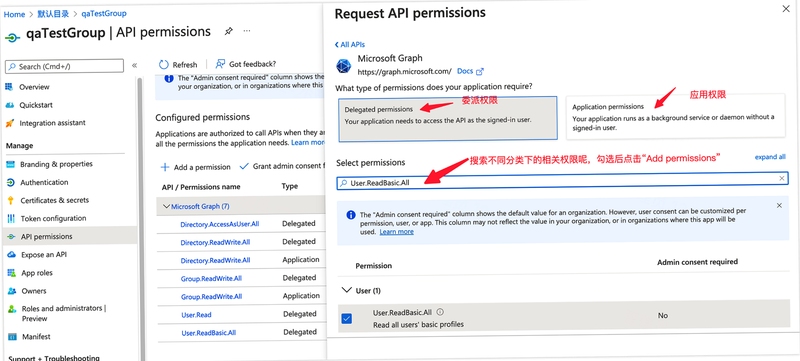The image size is (800, 361).
Task: Click the plus icon for Add a permission
Action: coord(165,167)
